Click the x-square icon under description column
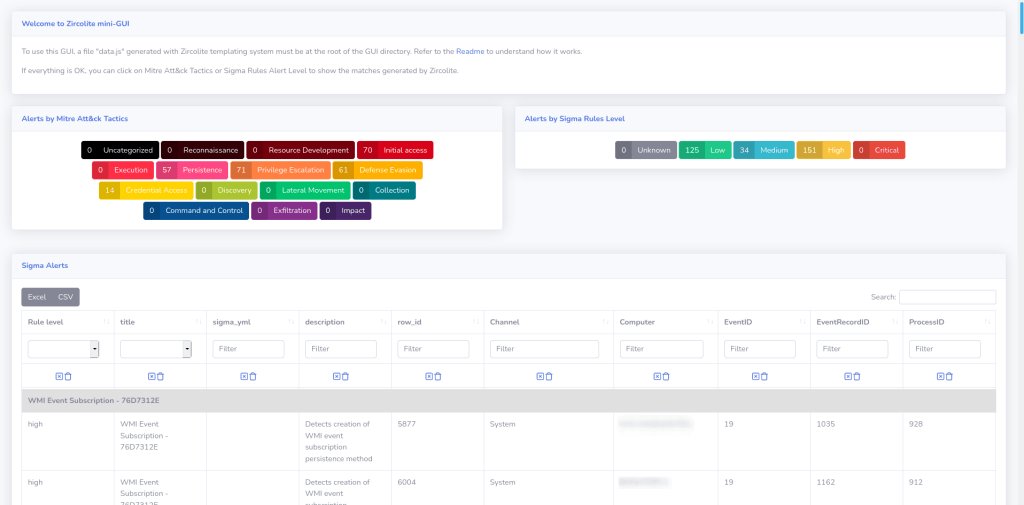The width and height of the screenshot is (1024, 505). pyautogui.click(x=336, y=376)
